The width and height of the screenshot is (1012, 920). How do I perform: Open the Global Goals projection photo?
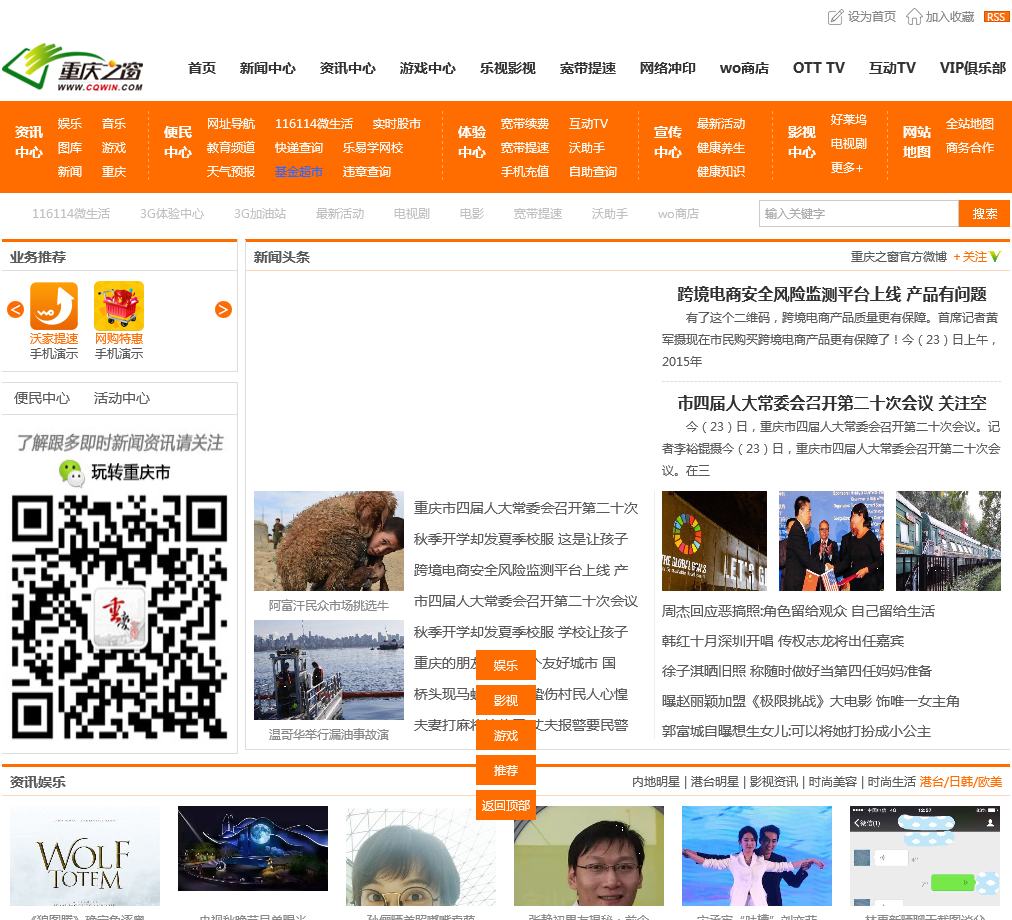[x=714, y=541]
